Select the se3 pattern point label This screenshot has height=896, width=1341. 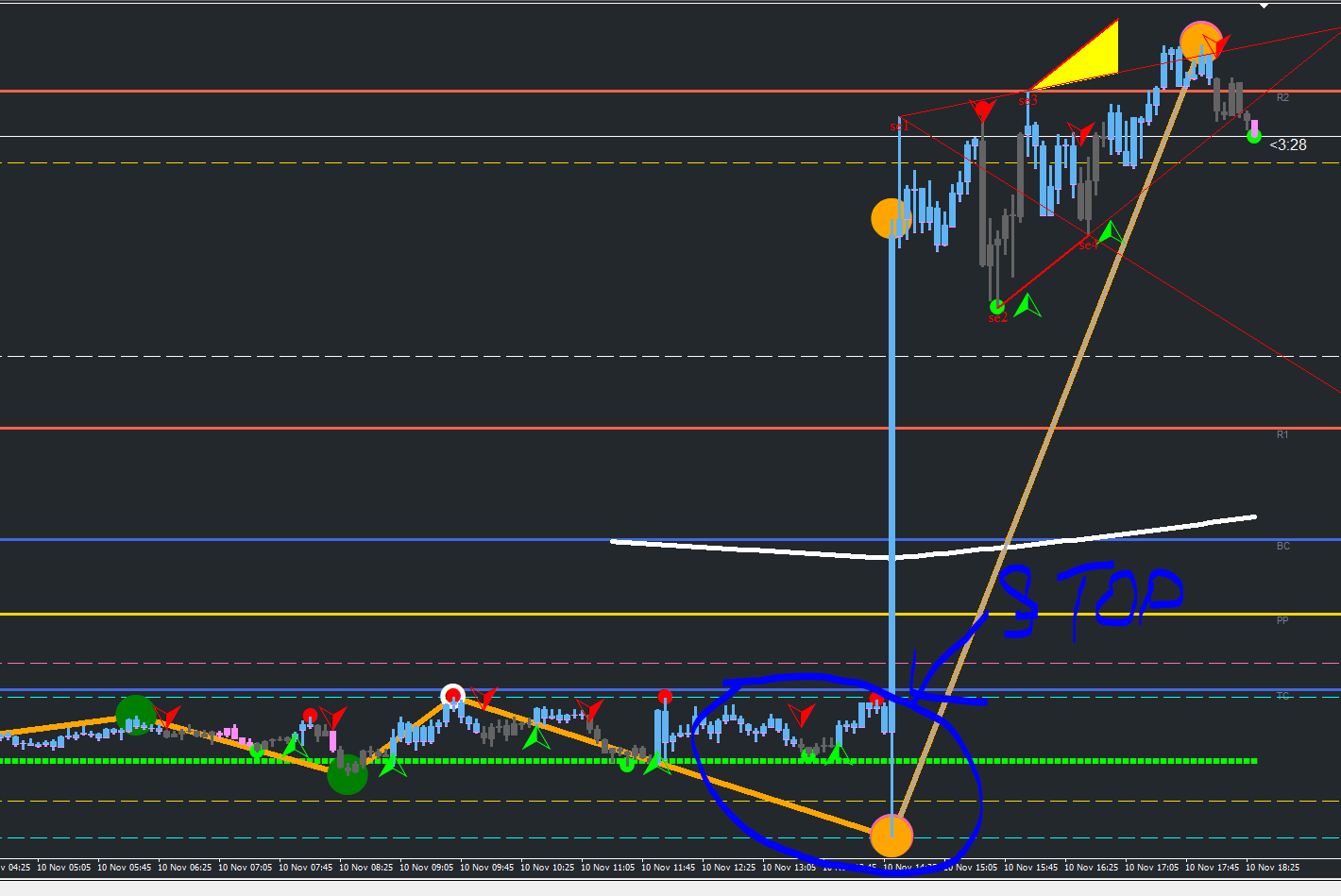click(1027, 99)
